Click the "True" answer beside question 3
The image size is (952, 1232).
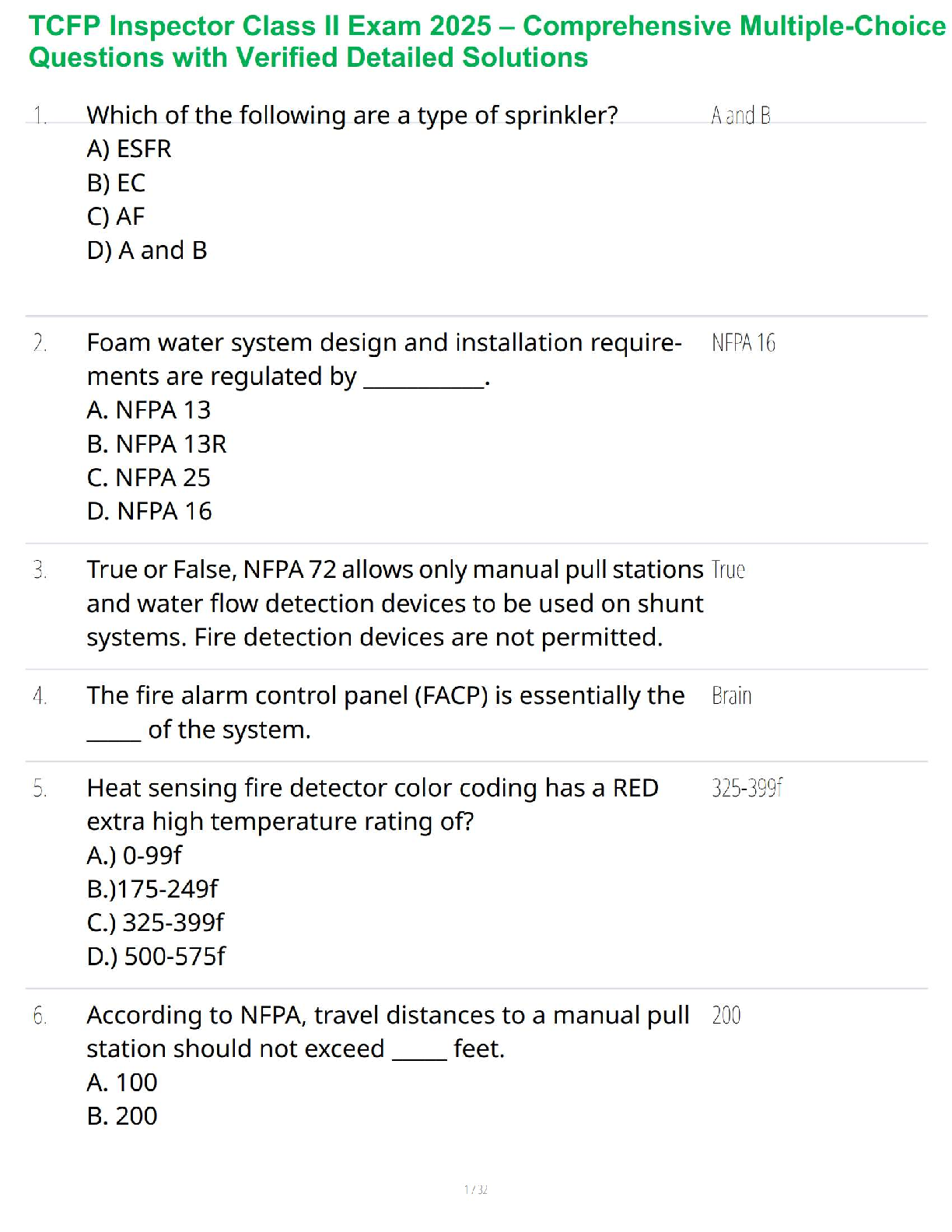click(x=728, y=570)
